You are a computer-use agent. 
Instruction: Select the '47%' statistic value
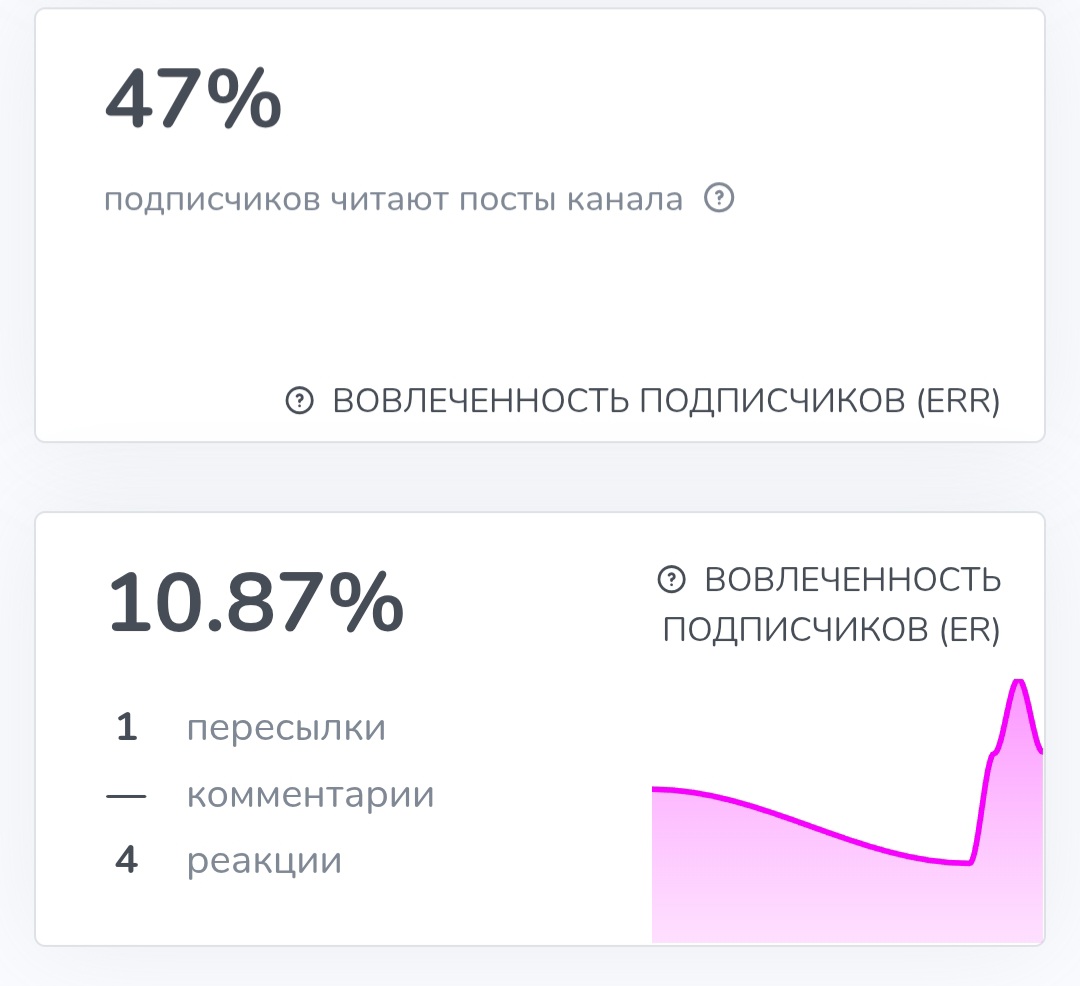(193, 97)
